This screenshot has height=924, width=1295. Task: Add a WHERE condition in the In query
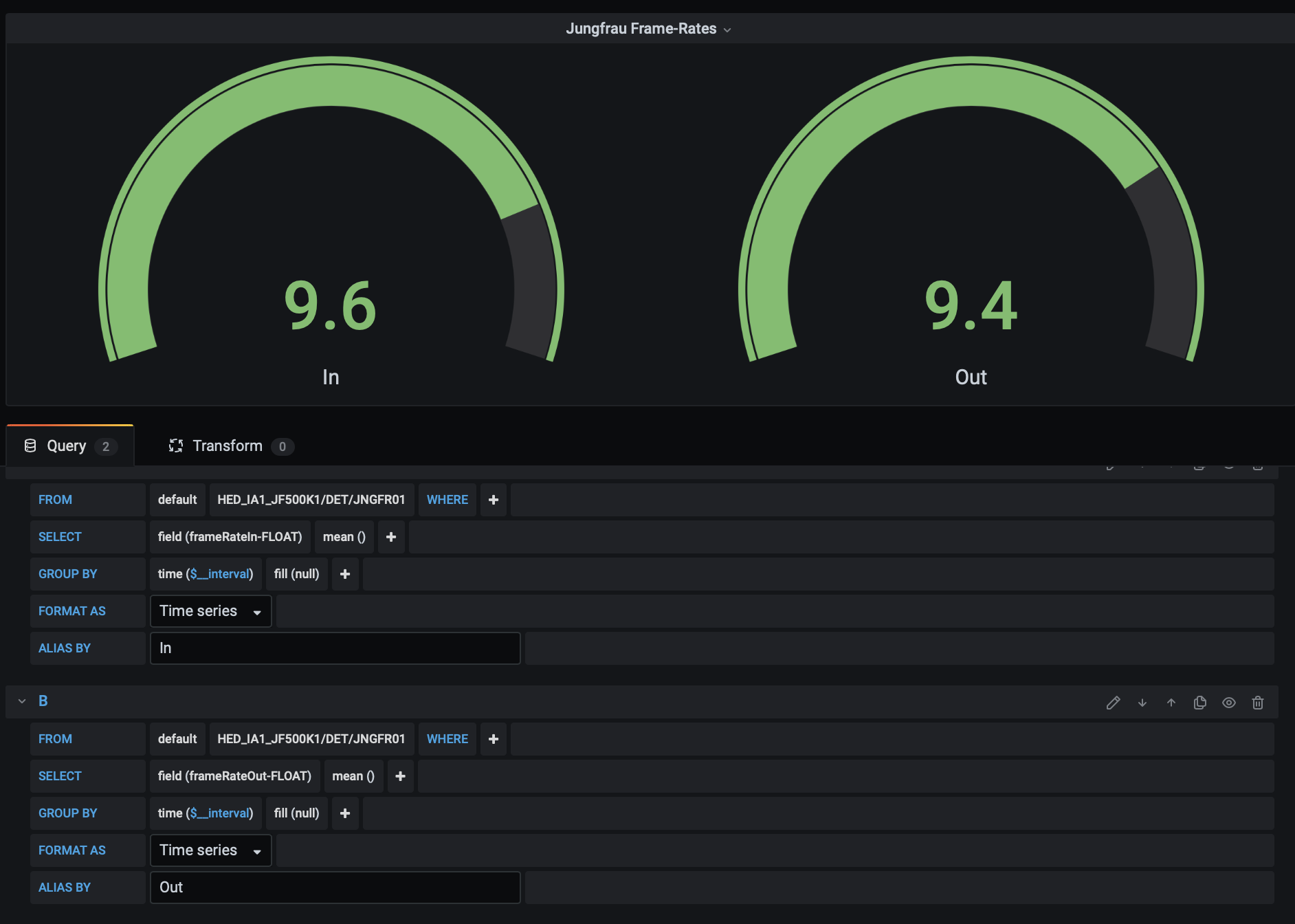(x=494, y=500)
